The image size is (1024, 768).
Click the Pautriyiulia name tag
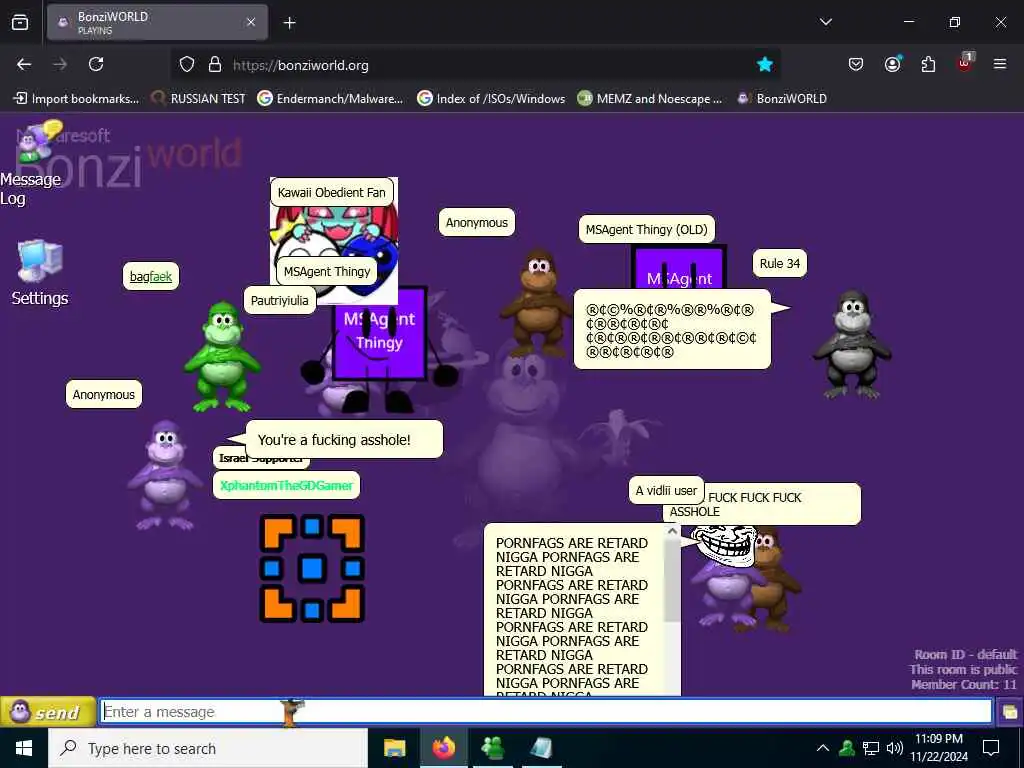[280, 300]
